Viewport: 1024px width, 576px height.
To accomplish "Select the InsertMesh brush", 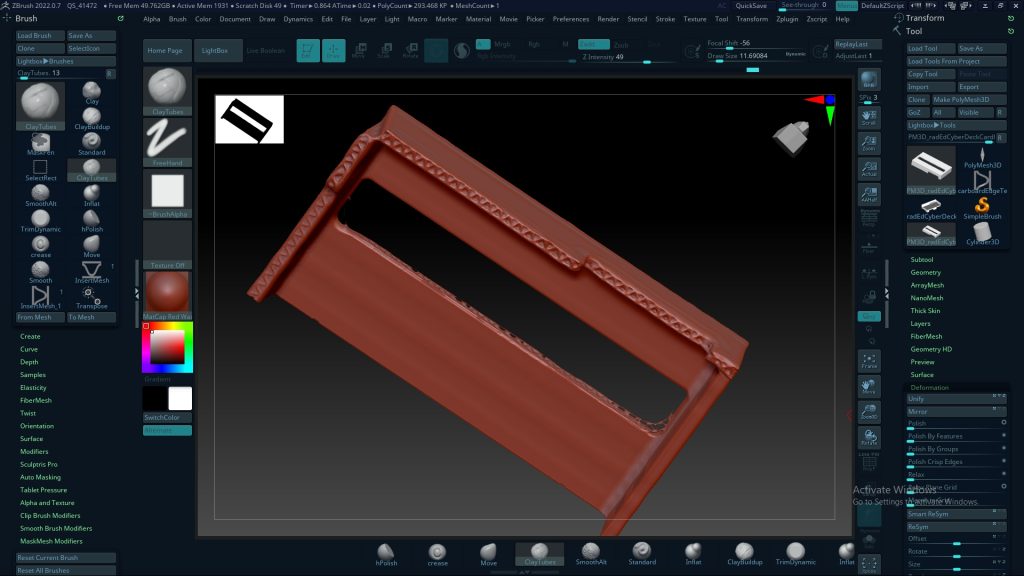I will tap(92, 272).
